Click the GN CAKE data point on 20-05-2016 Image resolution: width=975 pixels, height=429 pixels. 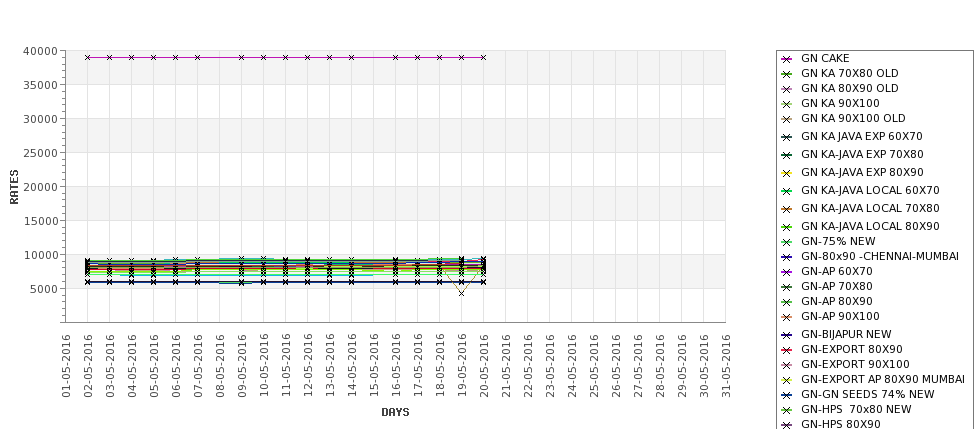[x=483, y=57]
